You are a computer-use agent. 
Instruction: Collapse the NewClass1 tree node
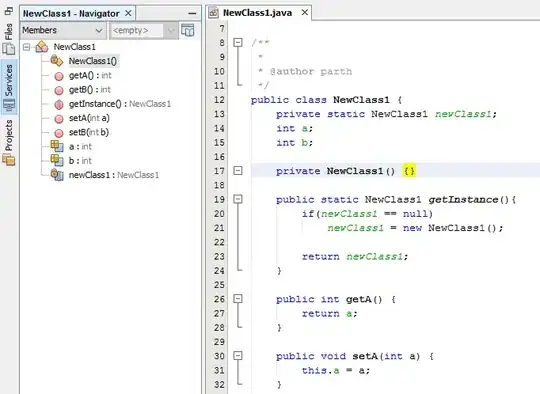(27, 47)
